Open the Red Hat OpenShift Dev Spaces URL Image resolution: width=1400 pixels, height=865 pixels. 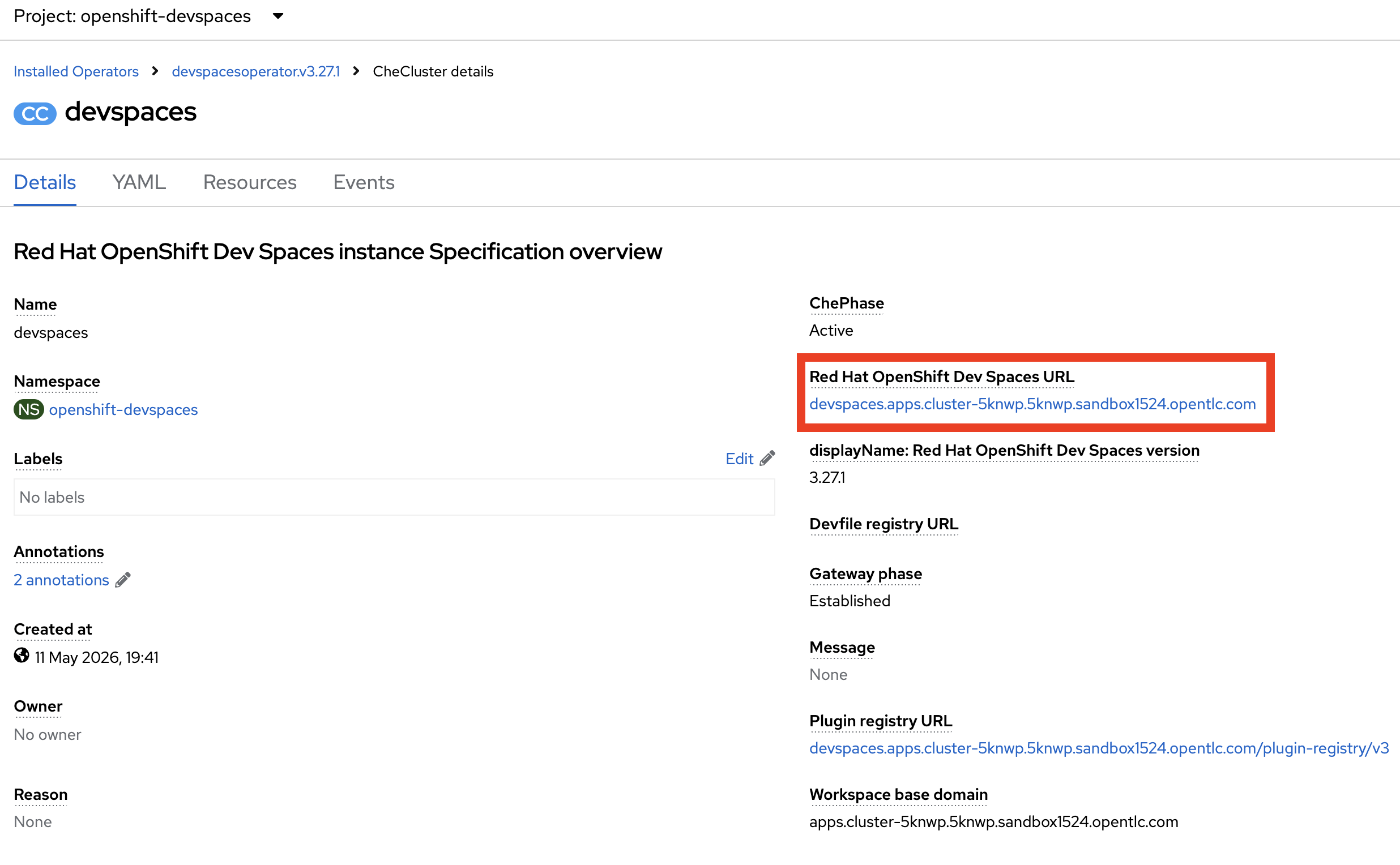(1032, 404)
